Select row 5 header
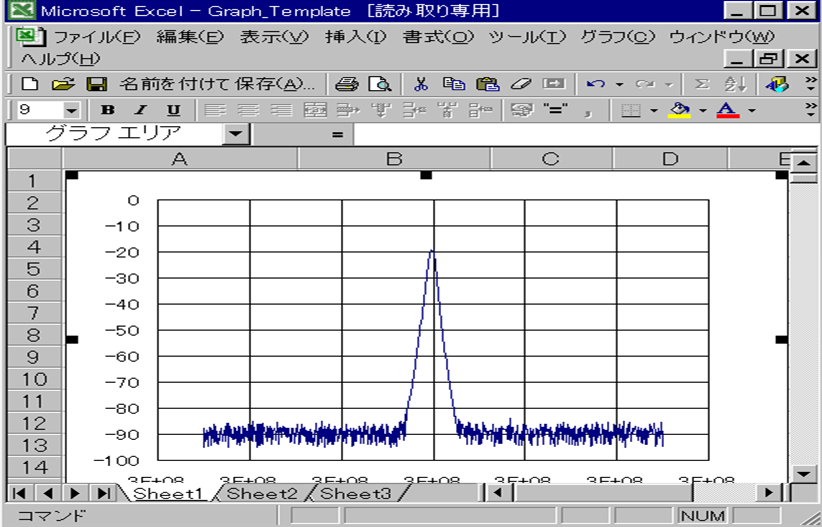 click(34, 269)
